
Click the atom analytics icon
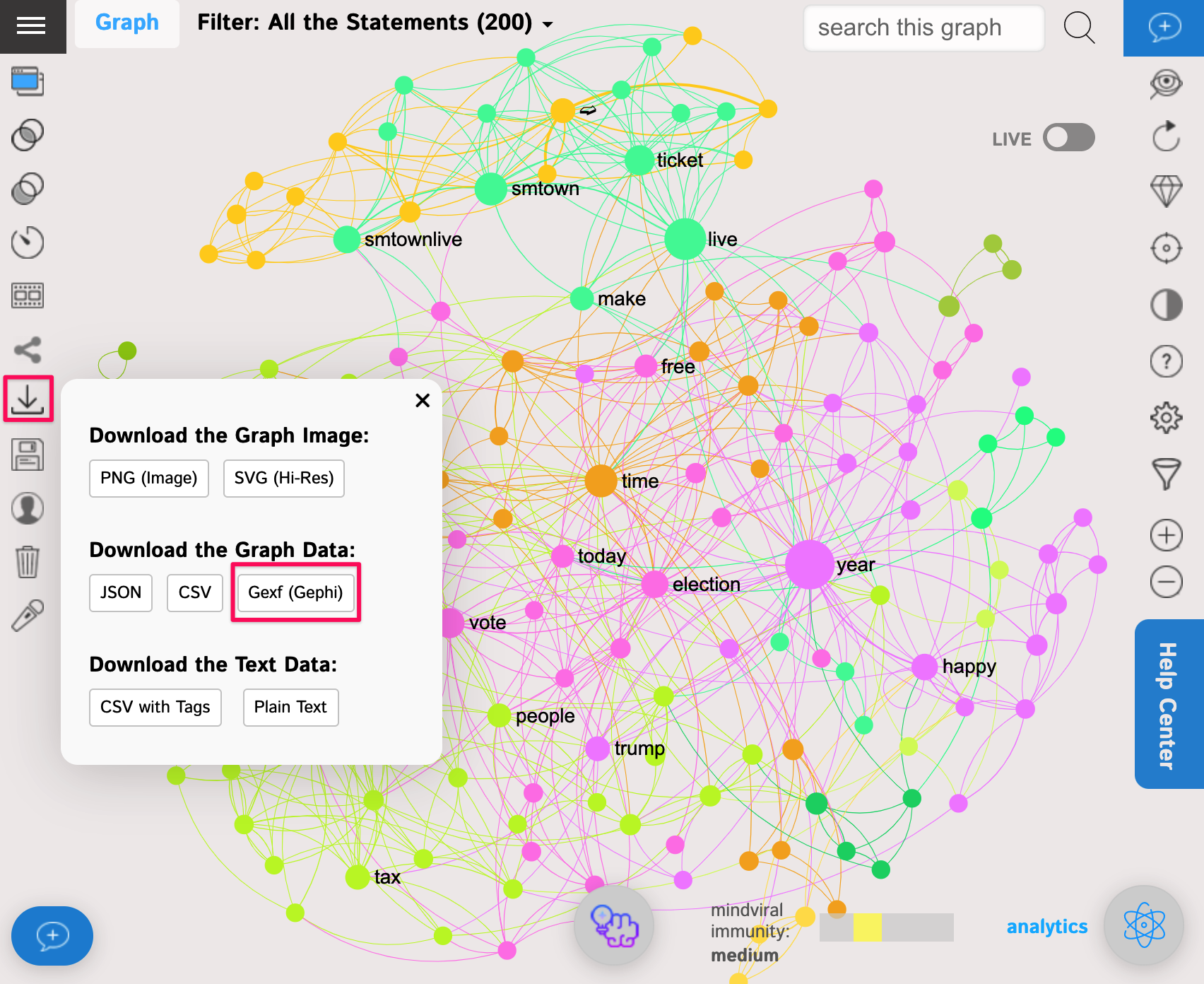[x=1144, y=925]
